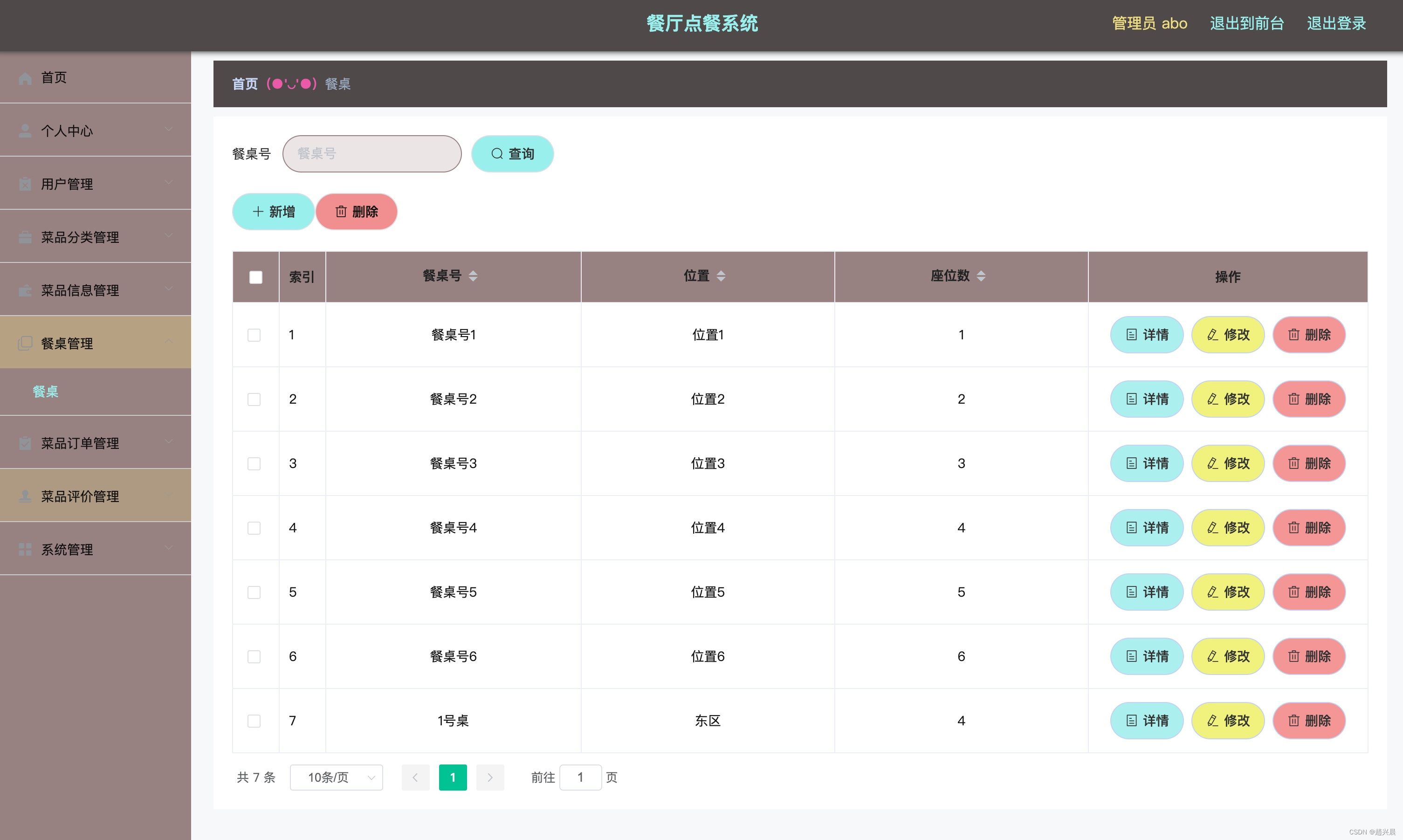Image resolution: width=1403 pixels, height=840 pixels.
Task: Toggle the select-all header checkbox
Action: (256, 277)
